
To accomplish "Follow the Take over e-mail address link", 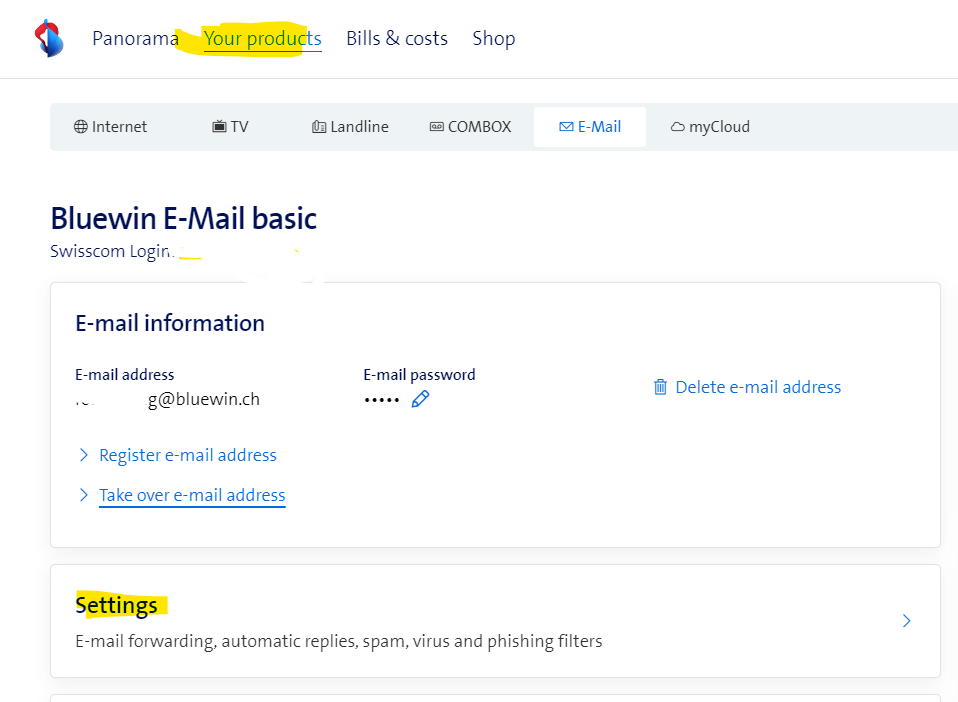I will pos(192,495).
